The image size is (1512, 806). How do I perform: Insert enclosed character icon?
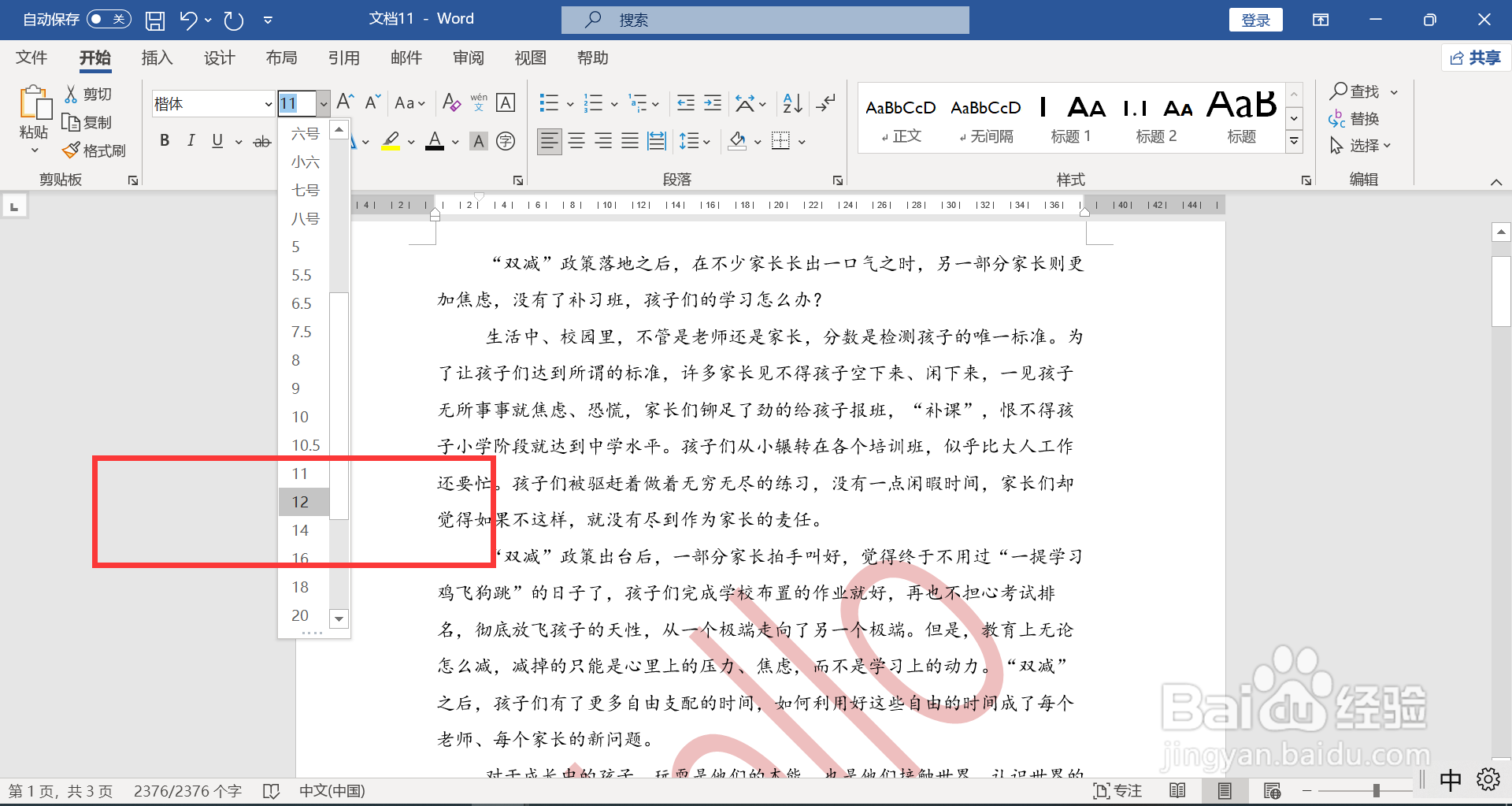tap(506, 141)
